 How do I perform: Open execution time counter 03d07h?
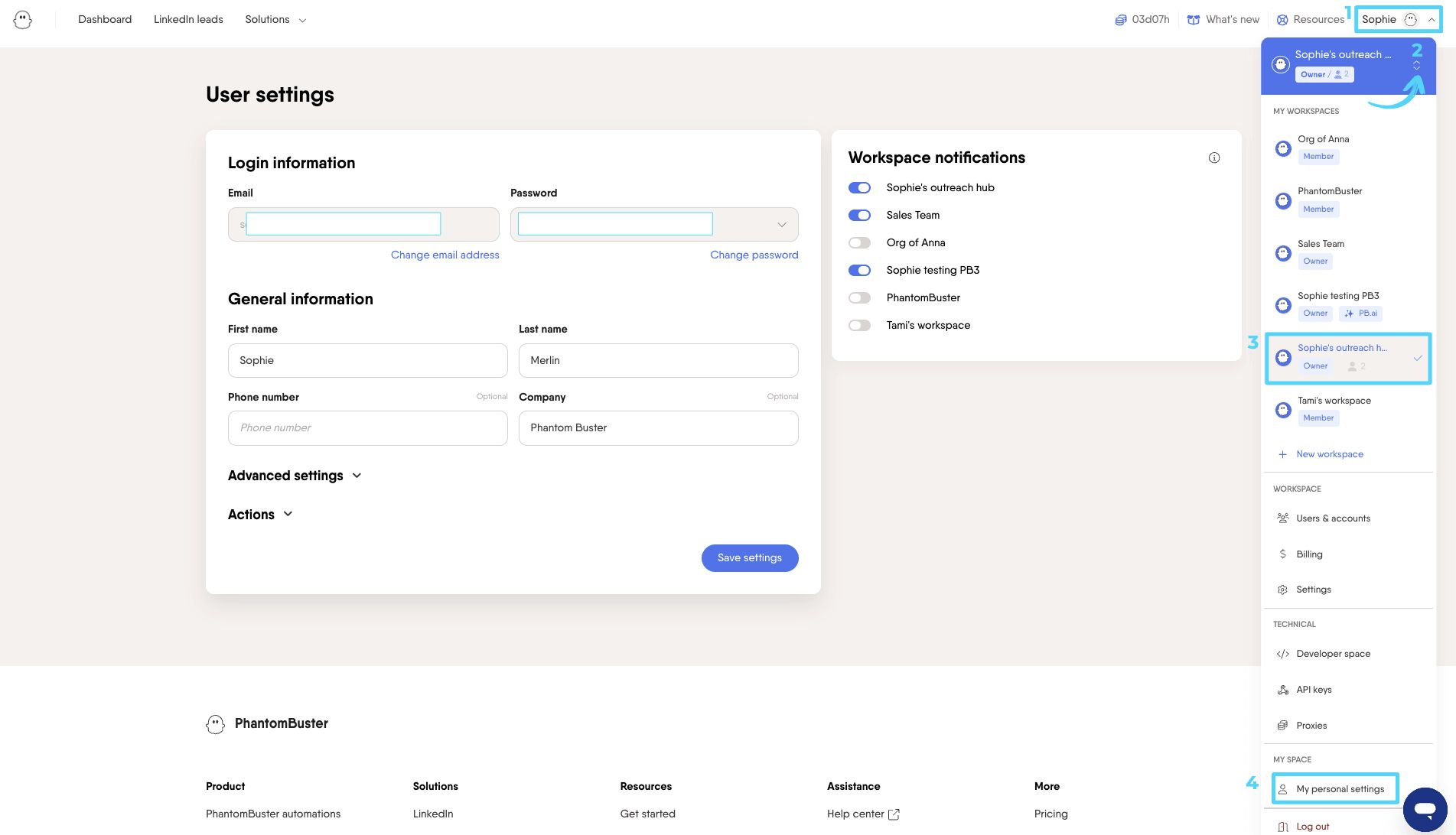coord(1142,20)
